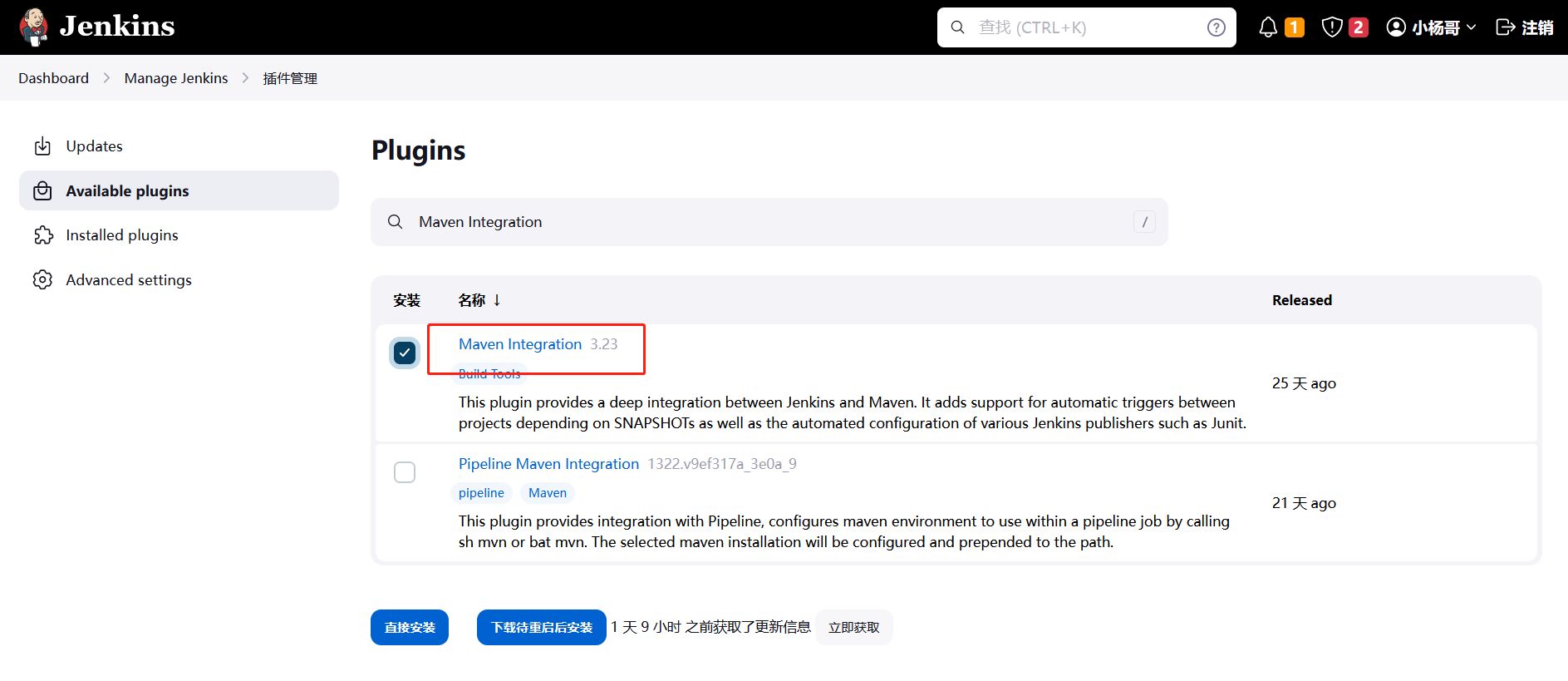
Task: Open the search help question mark icon
Action: (x=1216, y=27)
